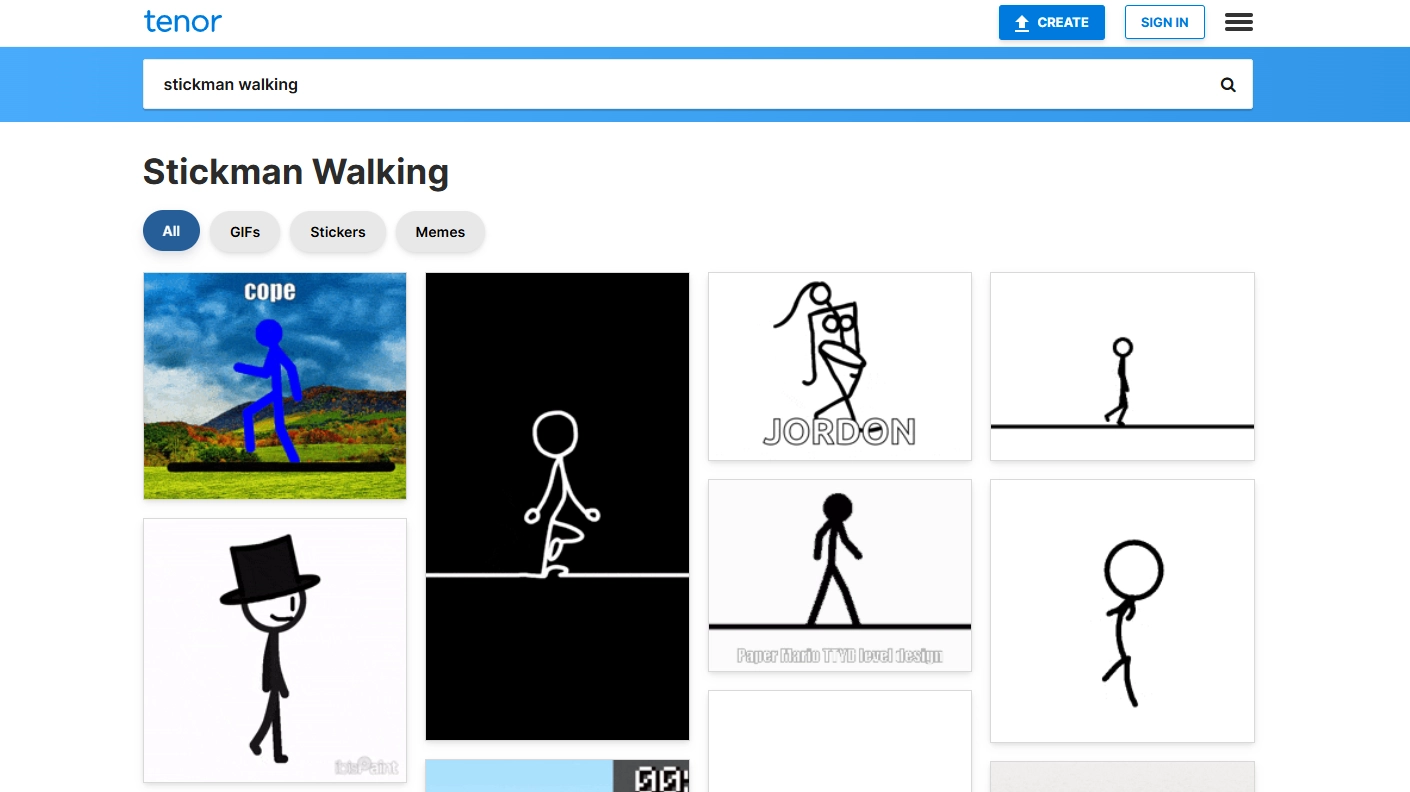The height and width of the screenshot is (792, 1410).
Task: Open the Stickers filter
Action: click(x=337, y=231)
